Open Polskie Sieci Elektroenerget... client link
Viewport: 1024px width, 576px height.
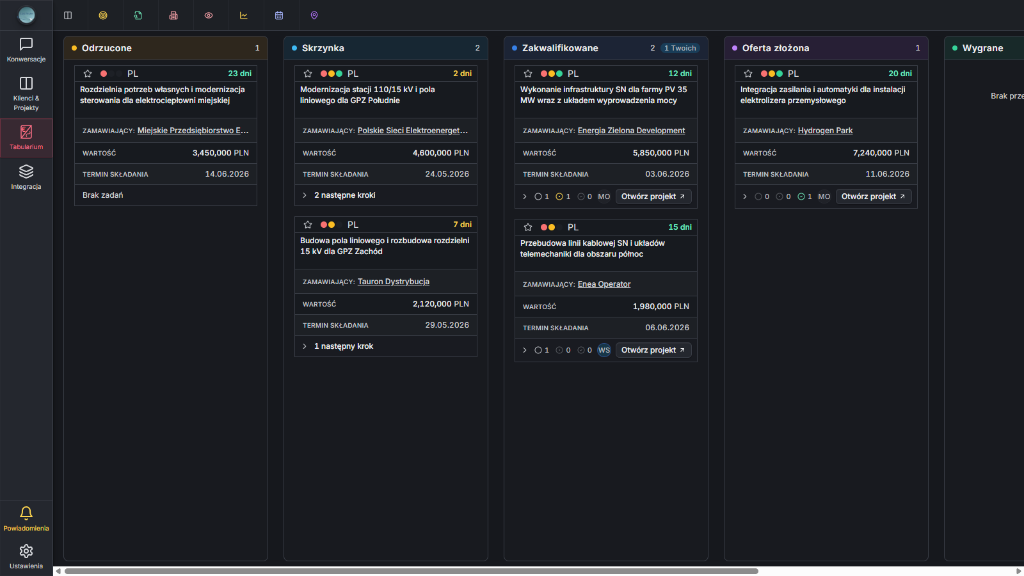pyautogui.click(x=413, y=131)
